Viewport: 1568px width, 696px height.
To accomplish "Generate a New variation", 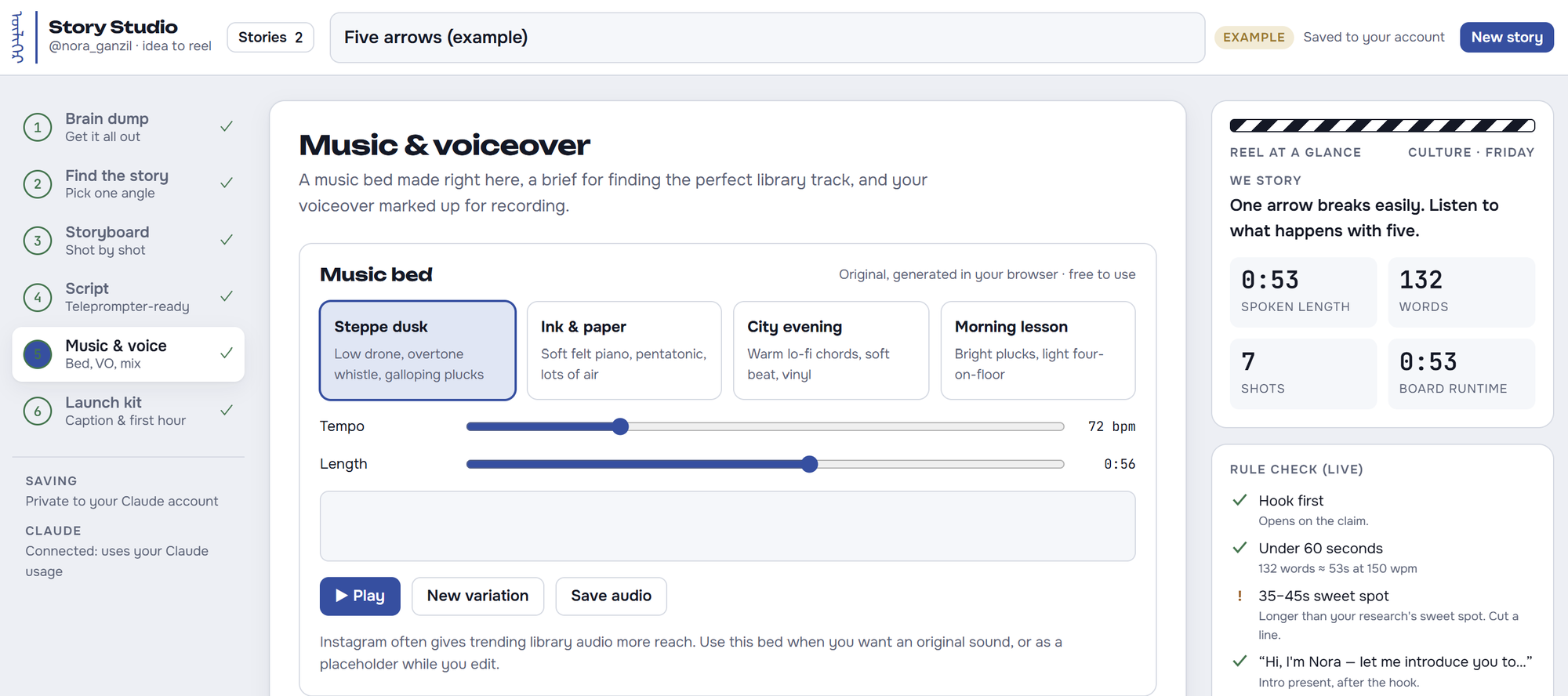I will [x=477, y=596].
